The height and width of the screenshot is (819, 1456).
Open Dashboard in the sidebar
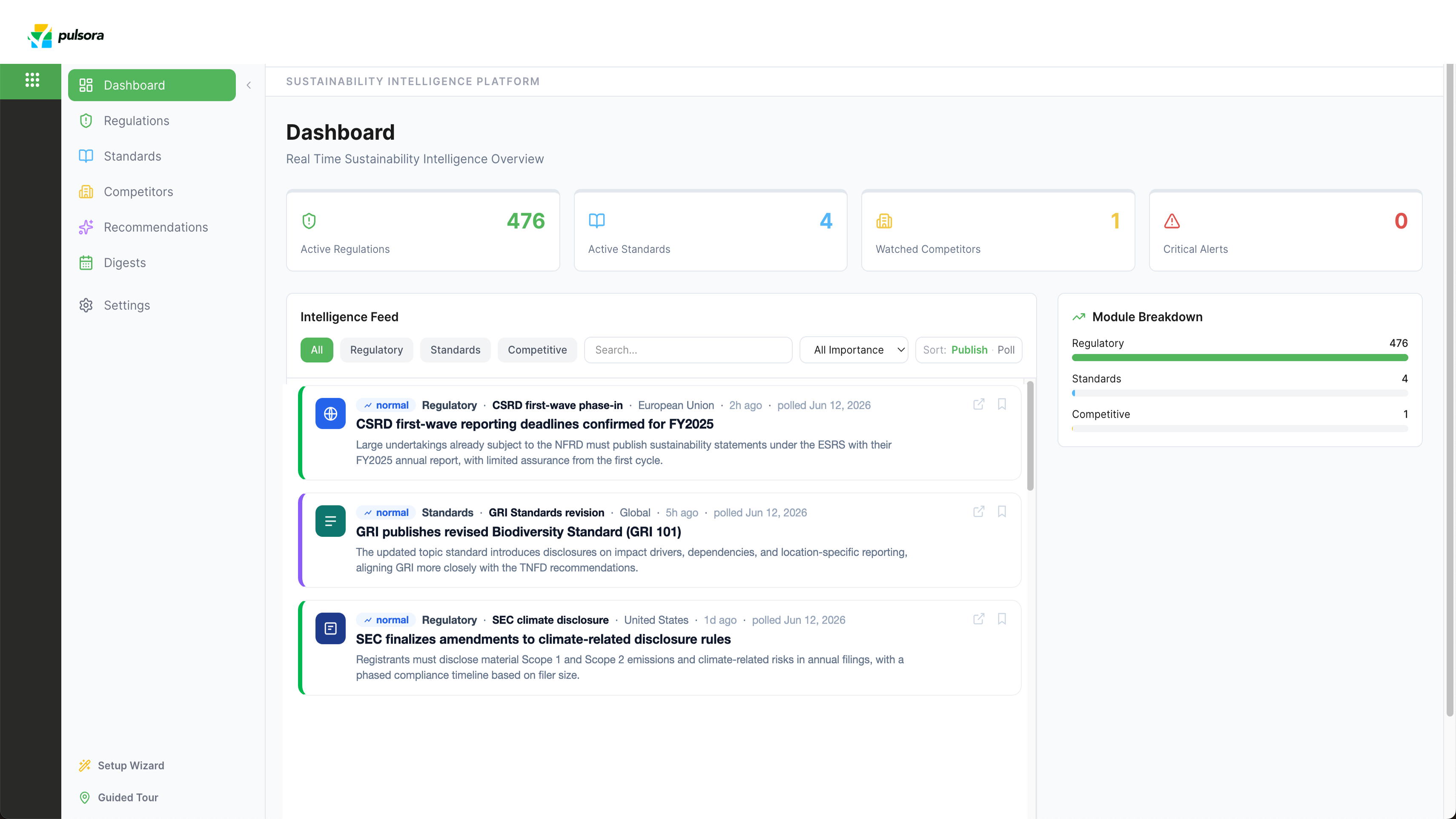[x=152, y=85]
